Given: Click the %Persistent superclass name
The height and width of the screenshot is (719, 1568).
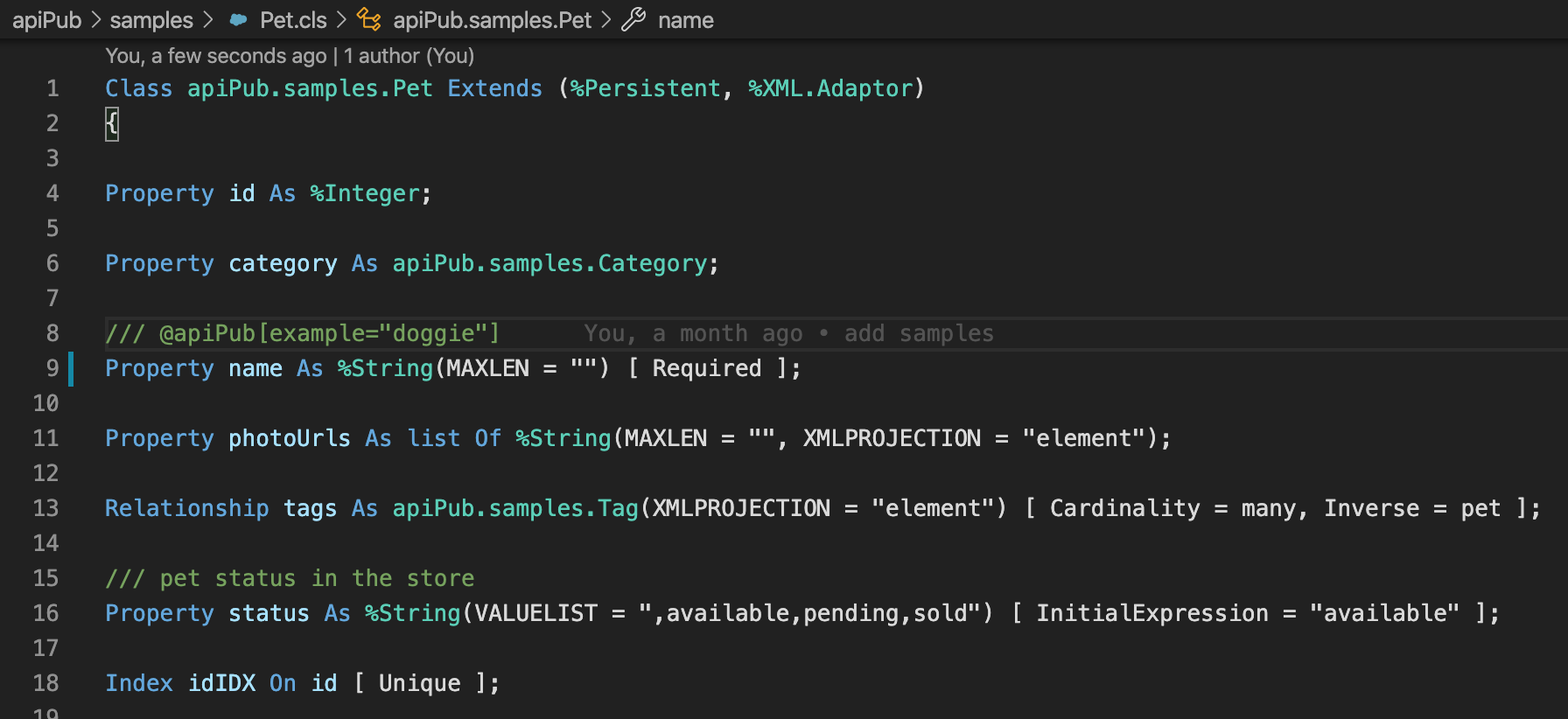Looking at the screenshot, I should tap(645, 88).
